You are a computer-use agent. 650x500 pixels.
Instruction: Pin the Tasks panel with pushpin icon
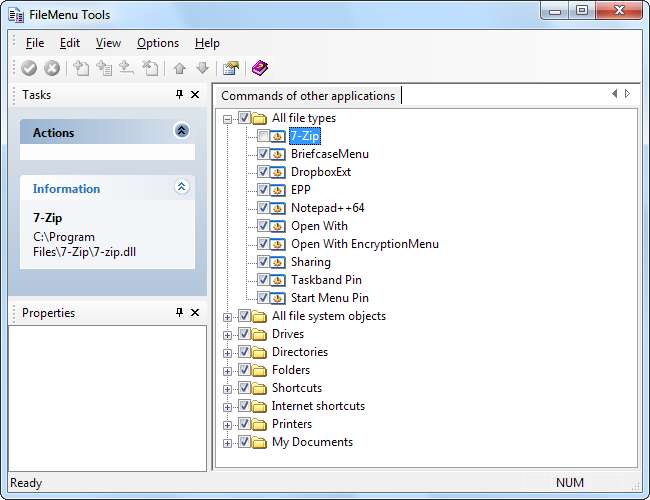[179, 95]
